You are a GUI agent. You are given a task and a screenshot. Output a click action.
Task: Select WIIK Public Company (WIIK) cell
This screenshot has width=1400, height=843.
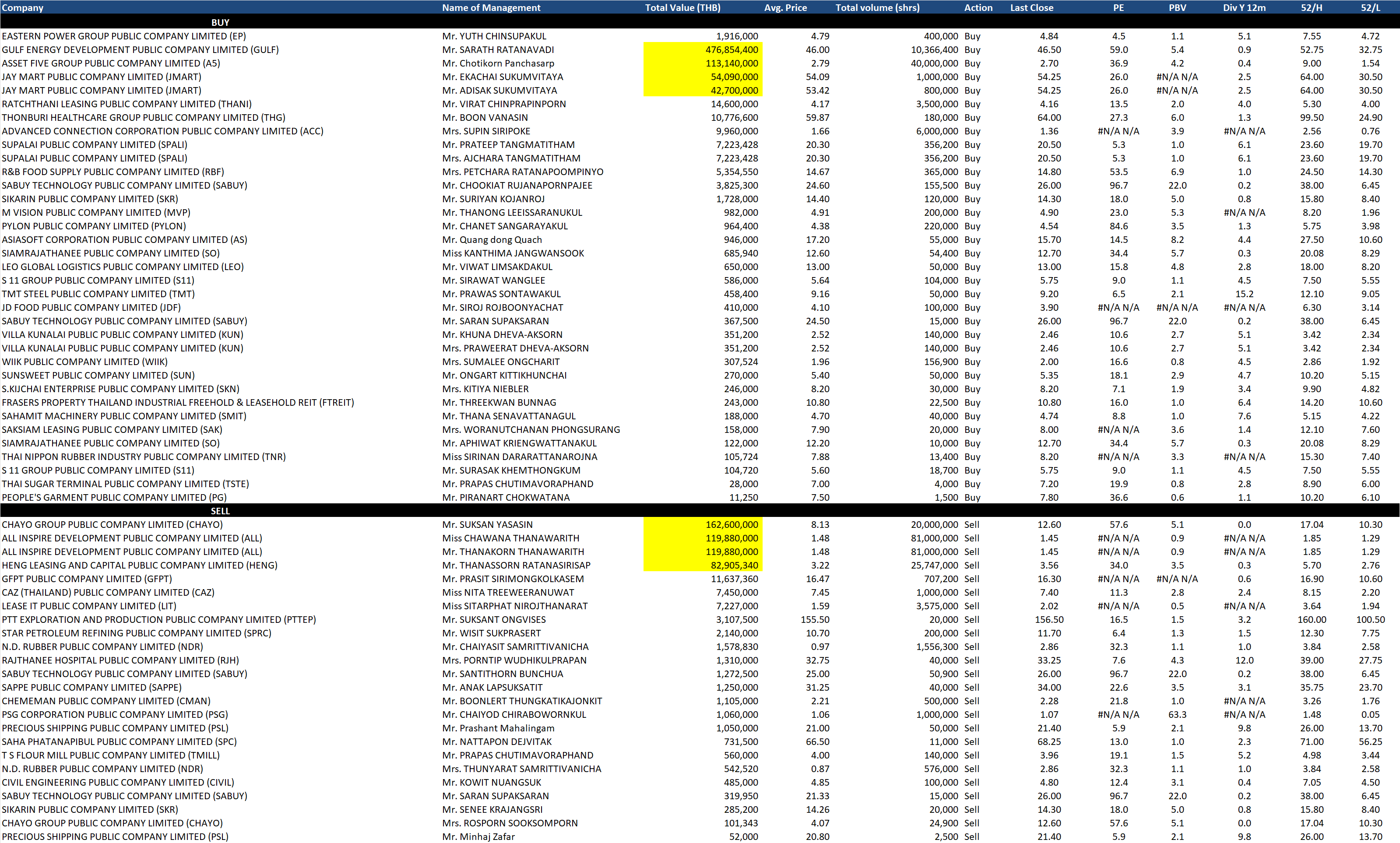[x=84, y=362]
